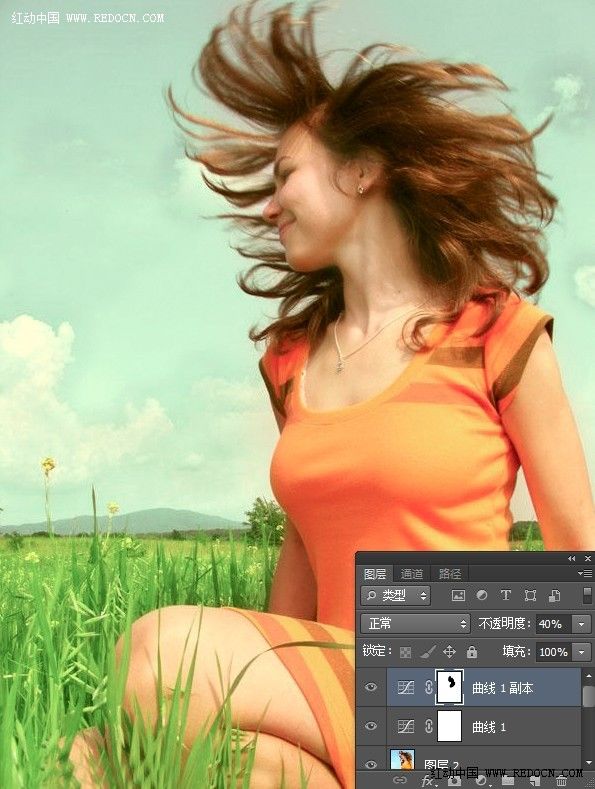Filter layers by adjustment layer type
The height and width of the screenshot is (789, 595).
[x=482, y=595]
